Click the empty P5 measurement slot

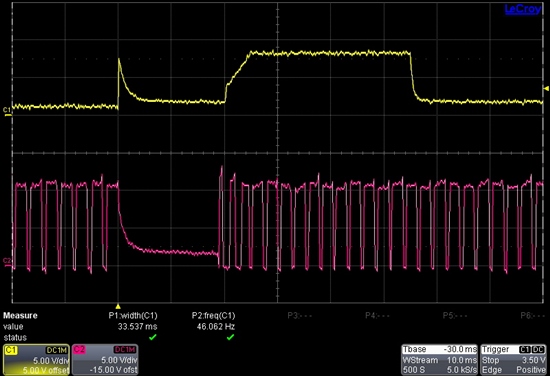point(455,315)
